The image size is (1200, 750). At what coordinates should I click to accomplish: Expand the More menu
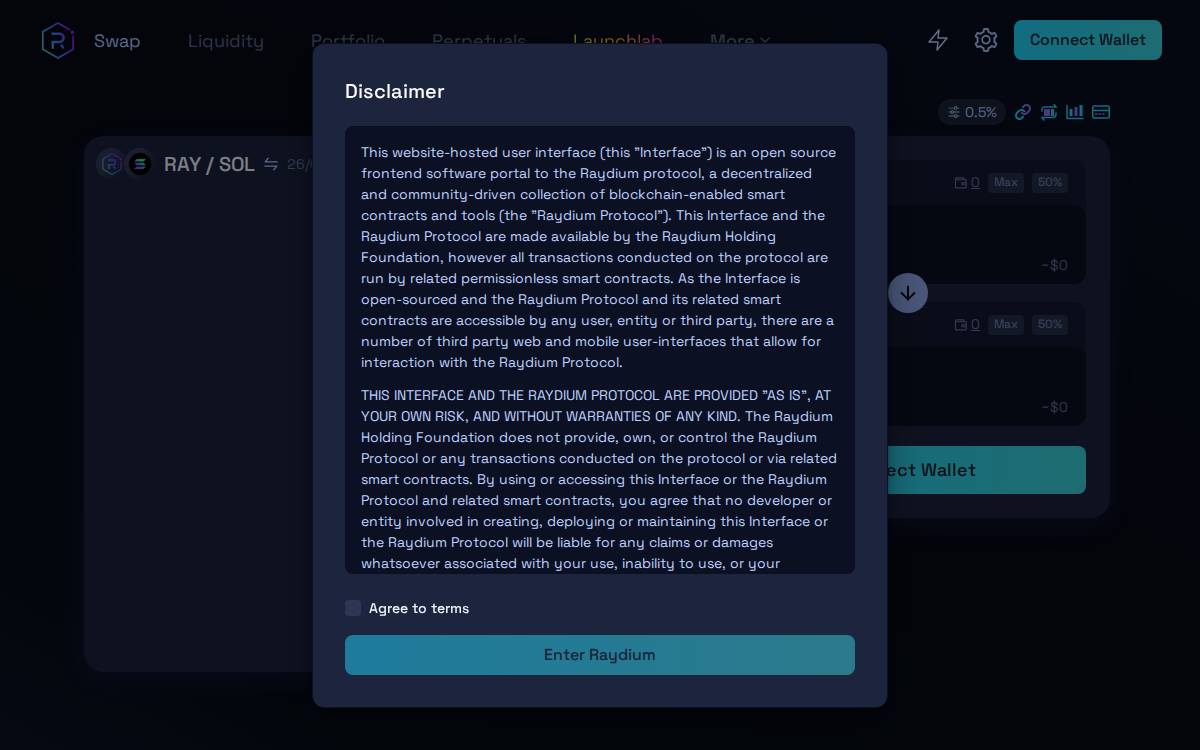click(x=740, y=38)
